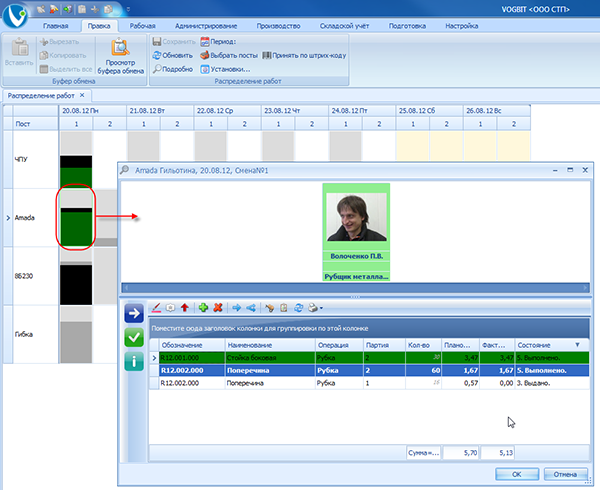Click the green plus add icon
The width and height of the screenshot is (600, 490).
point(204,309)
